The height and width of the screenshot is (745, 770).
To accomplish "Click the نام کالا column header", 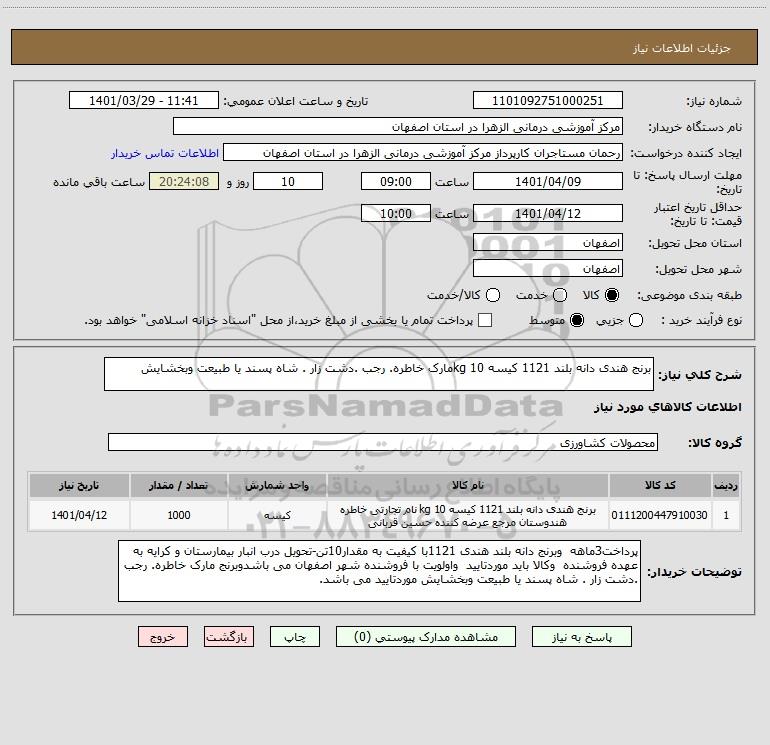I will (x=468, y=486).
